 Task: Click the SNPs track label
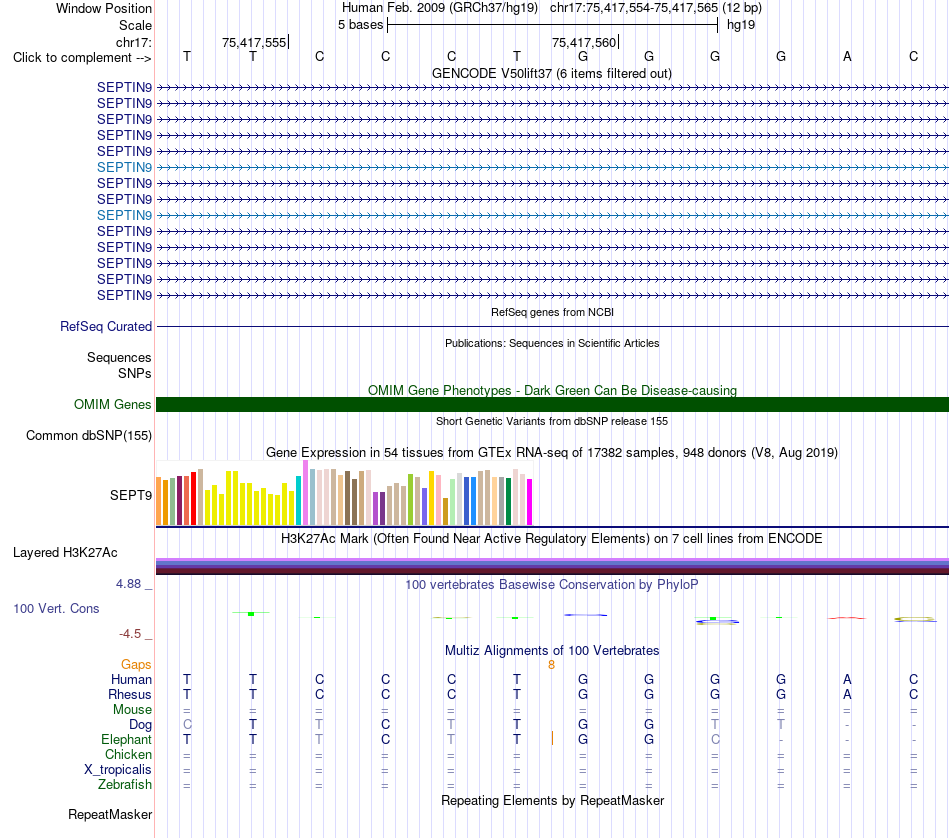point(135,373)
